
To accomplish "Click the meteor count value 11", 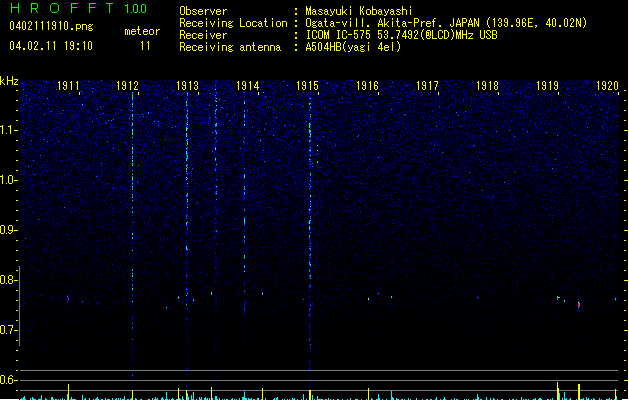I will pyautogui.click(x=145, y=46).
